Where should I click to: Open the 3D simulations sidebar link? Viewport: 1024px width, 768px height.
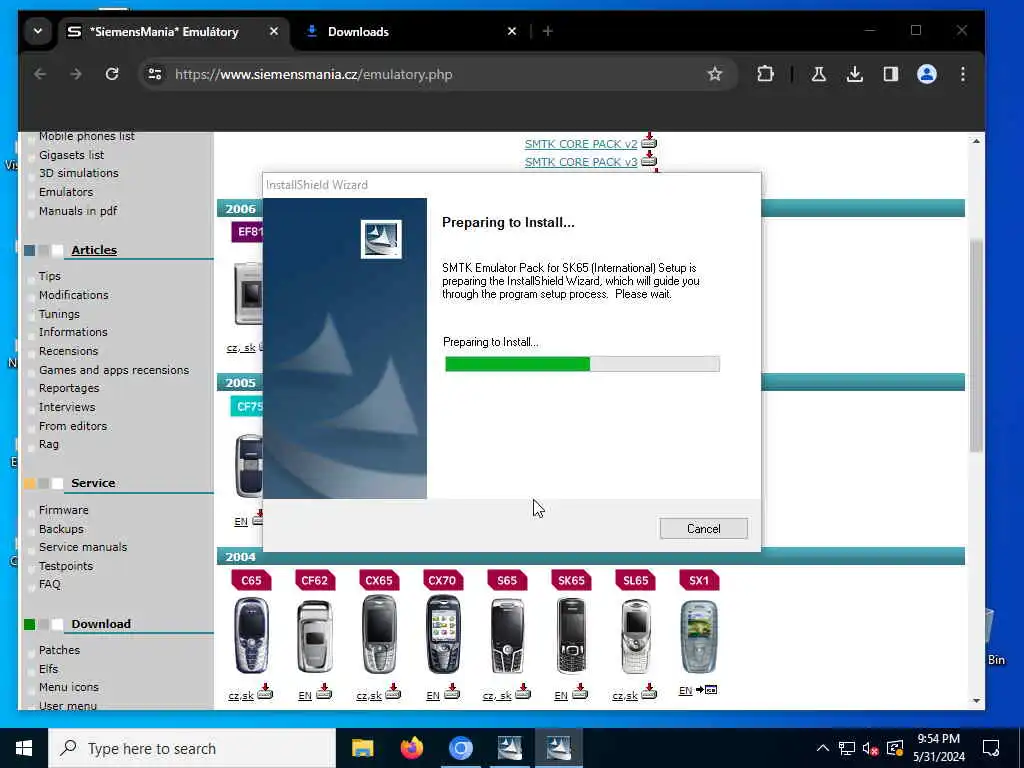(78, 173)
